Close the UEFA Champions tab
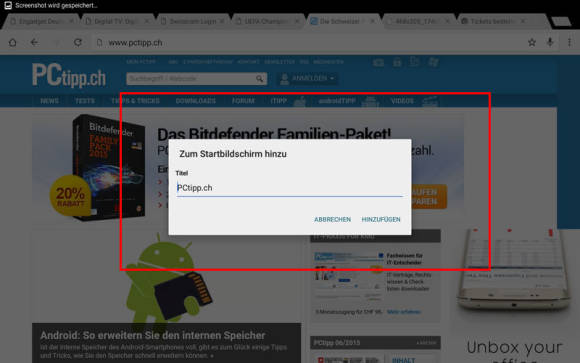 pyautogui.click(x=297, y=21)
